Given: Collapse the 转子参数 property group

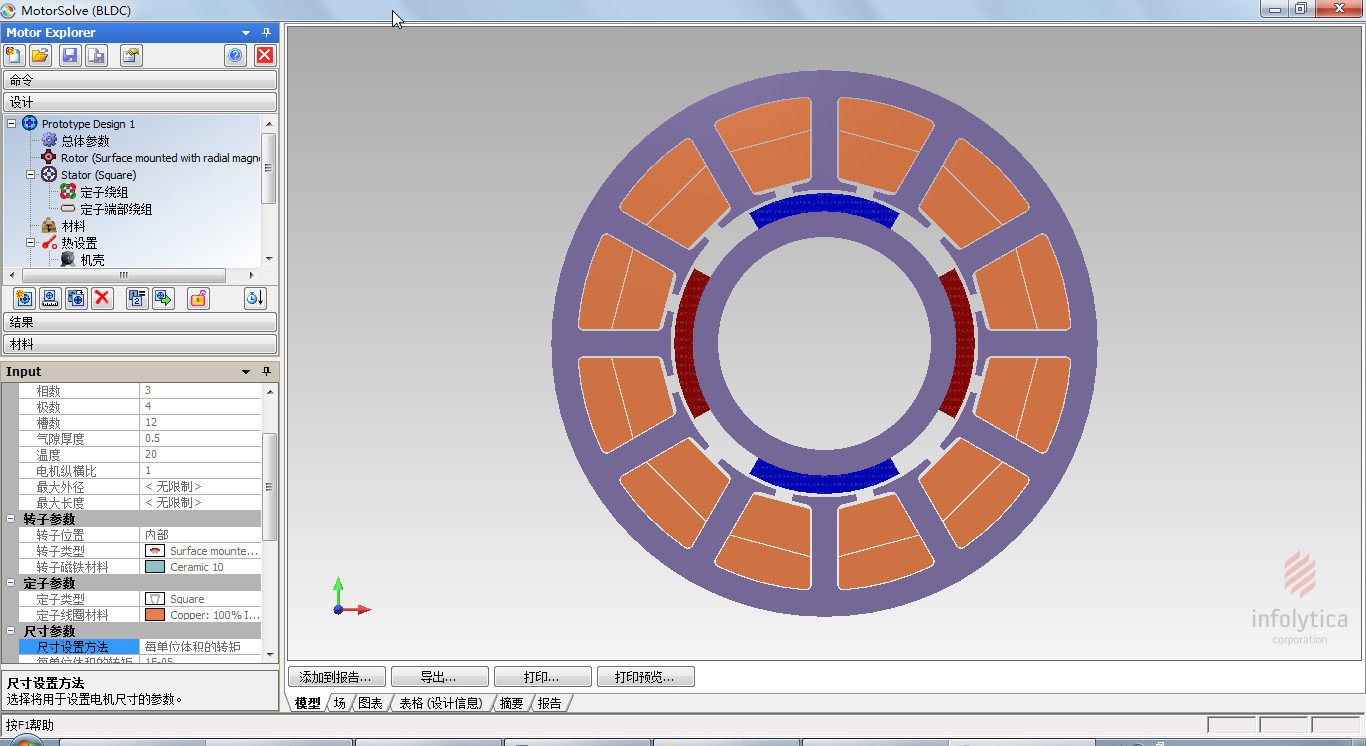Looking at the screenshot, I should (x=11, y=519).
